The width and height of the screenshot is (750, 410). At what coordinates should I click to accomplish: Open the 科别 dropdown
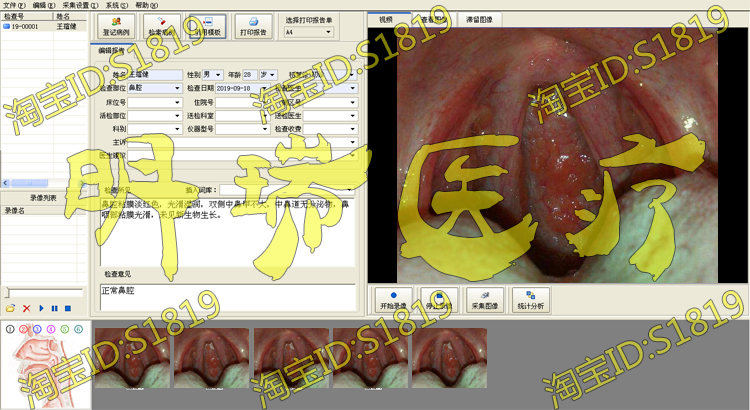pyautogui.click(x=177, y=129)
